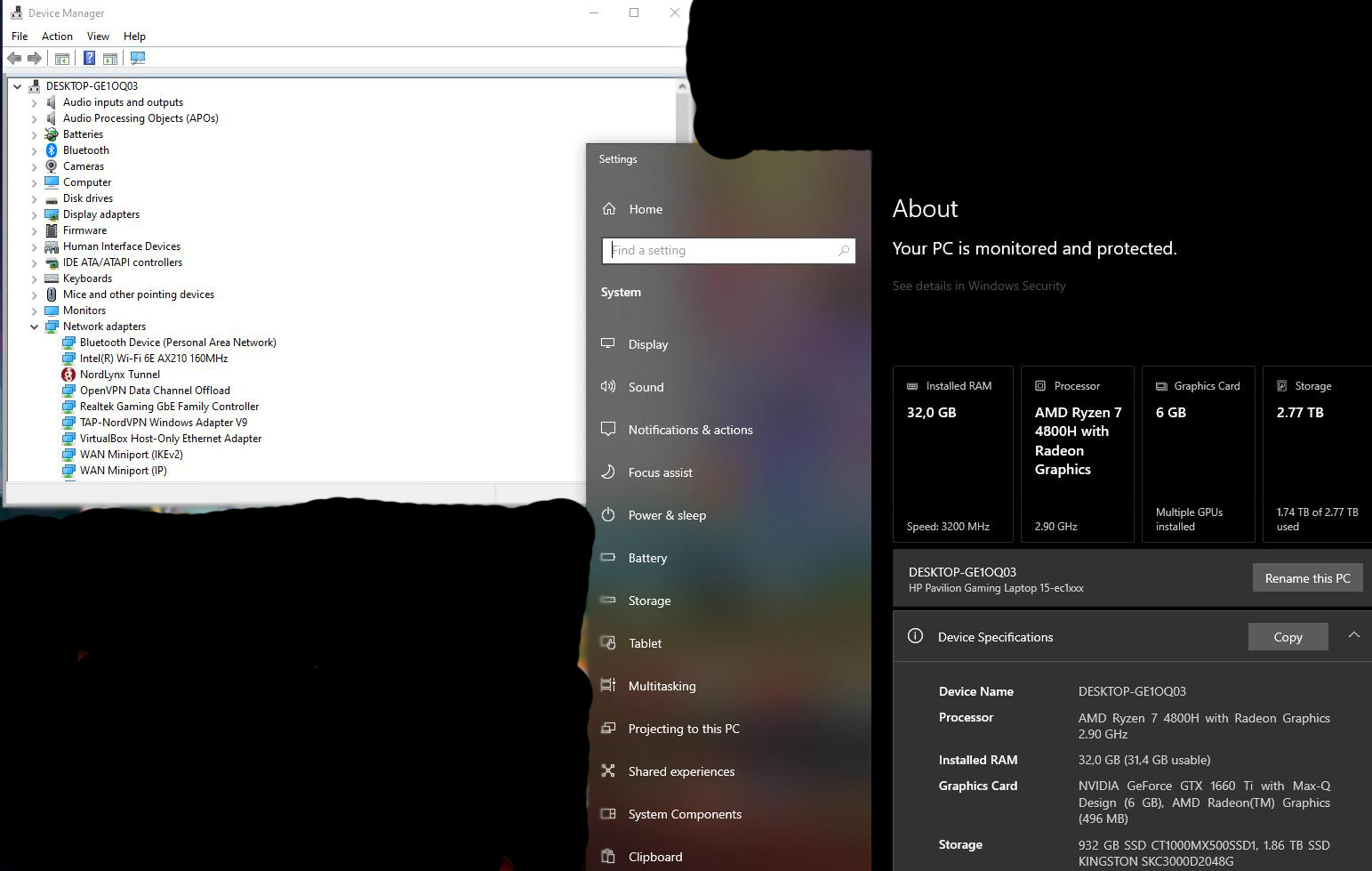Viewport: 1372px width, 871px height.
Task: Expand the Display adapters node
Action: click(35, 214)
